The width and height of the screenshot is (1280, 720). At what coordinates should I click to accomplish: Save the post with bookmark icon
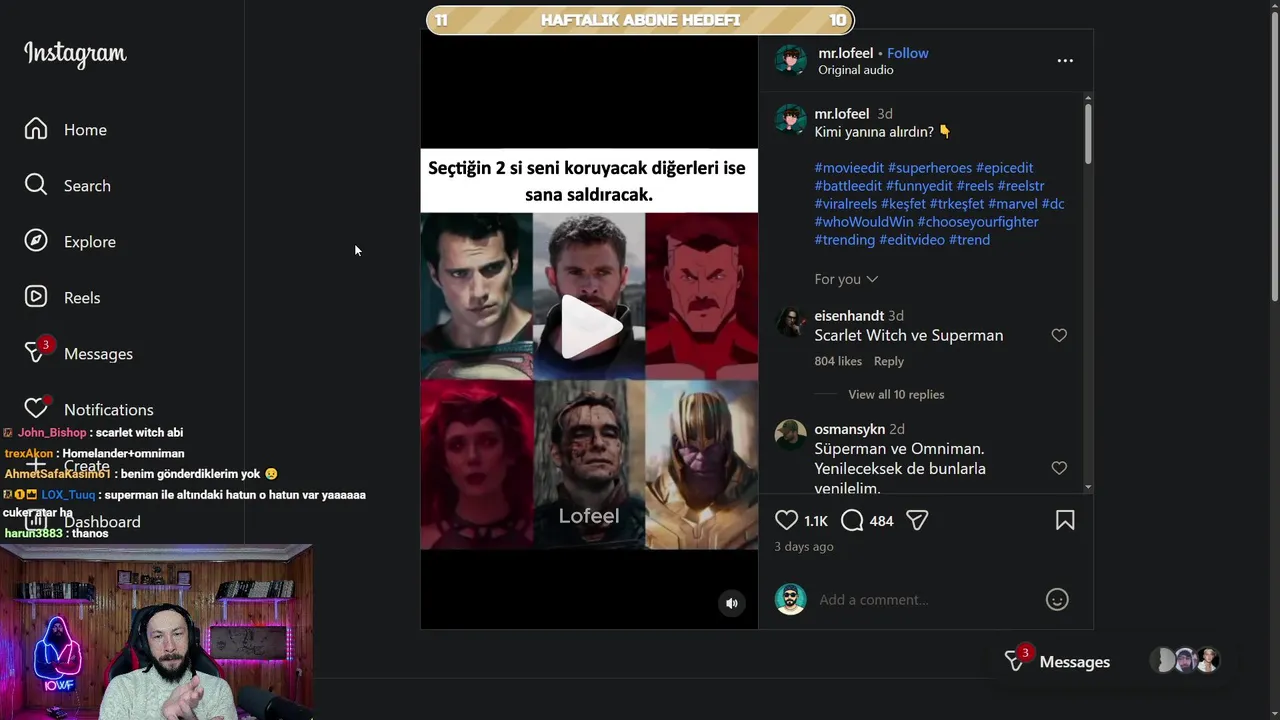point(1065,520)
